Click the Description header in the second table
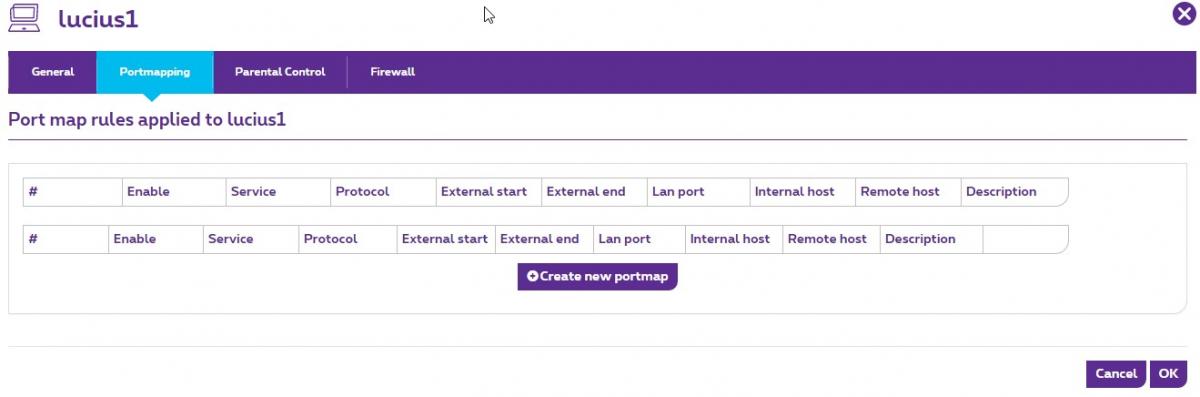The image size is (1200, 397). [920, 239]
